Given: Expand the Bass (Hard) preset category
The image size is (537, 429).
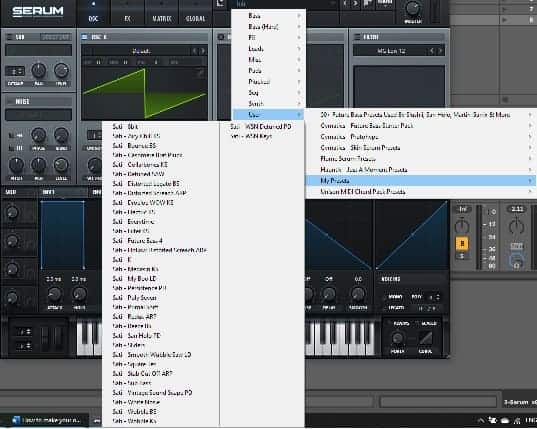Looking at the screenshot, I should coord(268,26).
